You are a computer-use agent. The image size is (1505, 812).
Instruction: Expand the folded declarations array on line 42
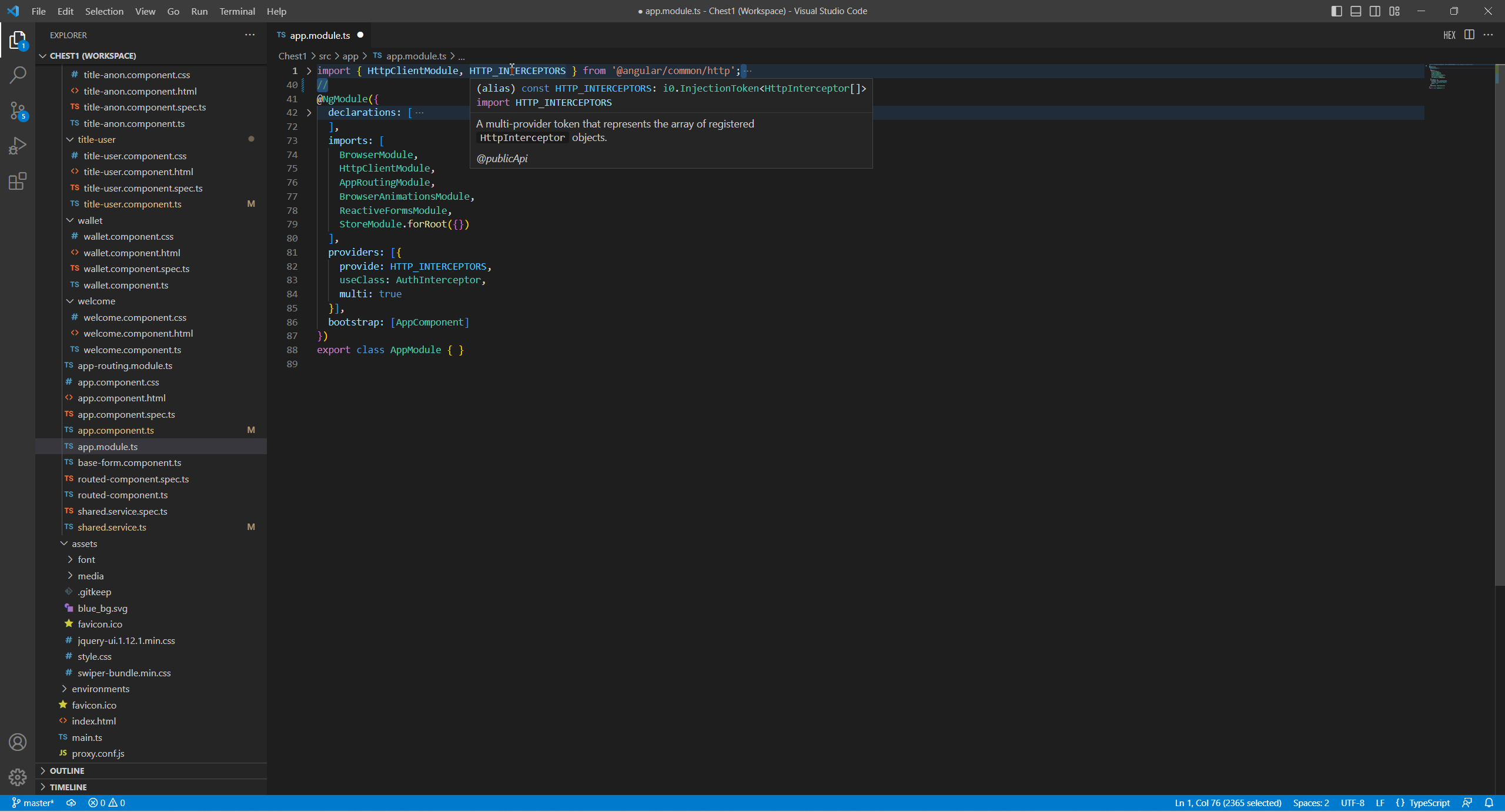[309, 112]
